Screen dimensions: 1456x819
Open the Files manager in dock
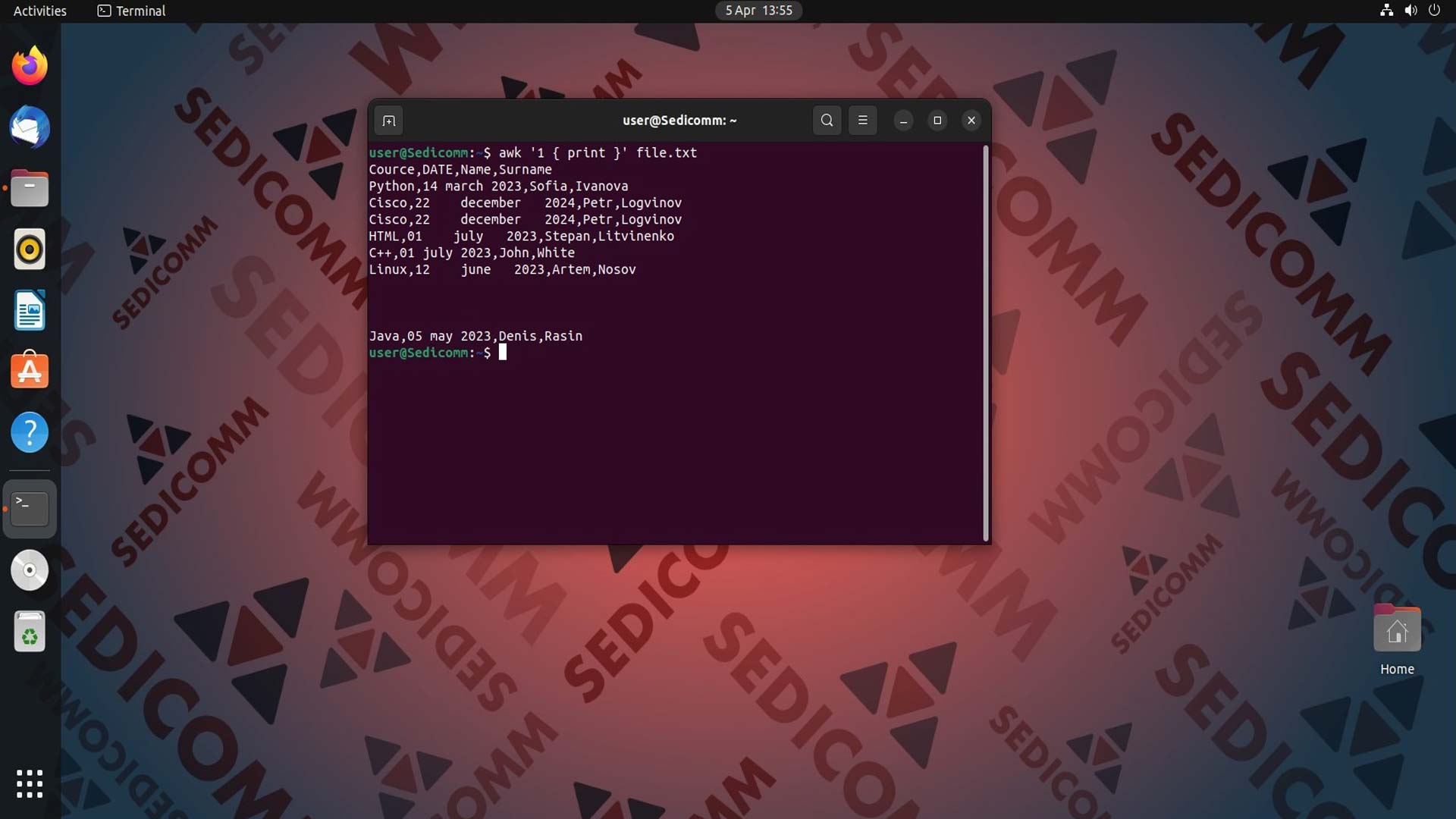coord(30,188)
